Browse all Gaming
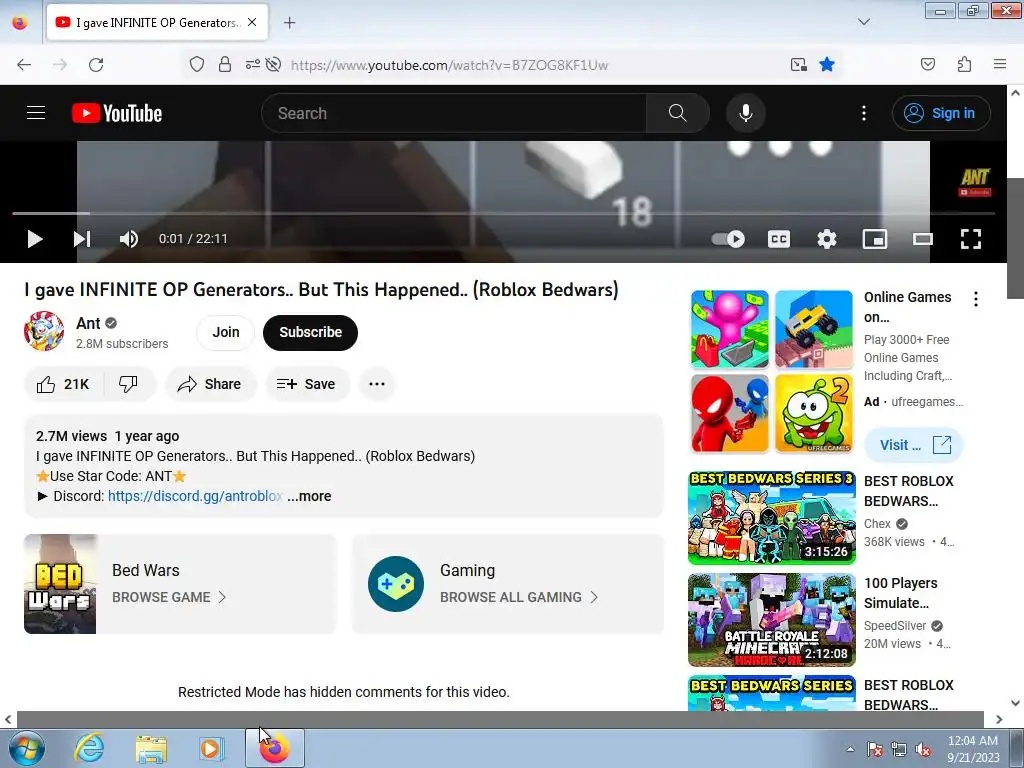This screenshot has height=768, width=1024. (x=519, y=598)
